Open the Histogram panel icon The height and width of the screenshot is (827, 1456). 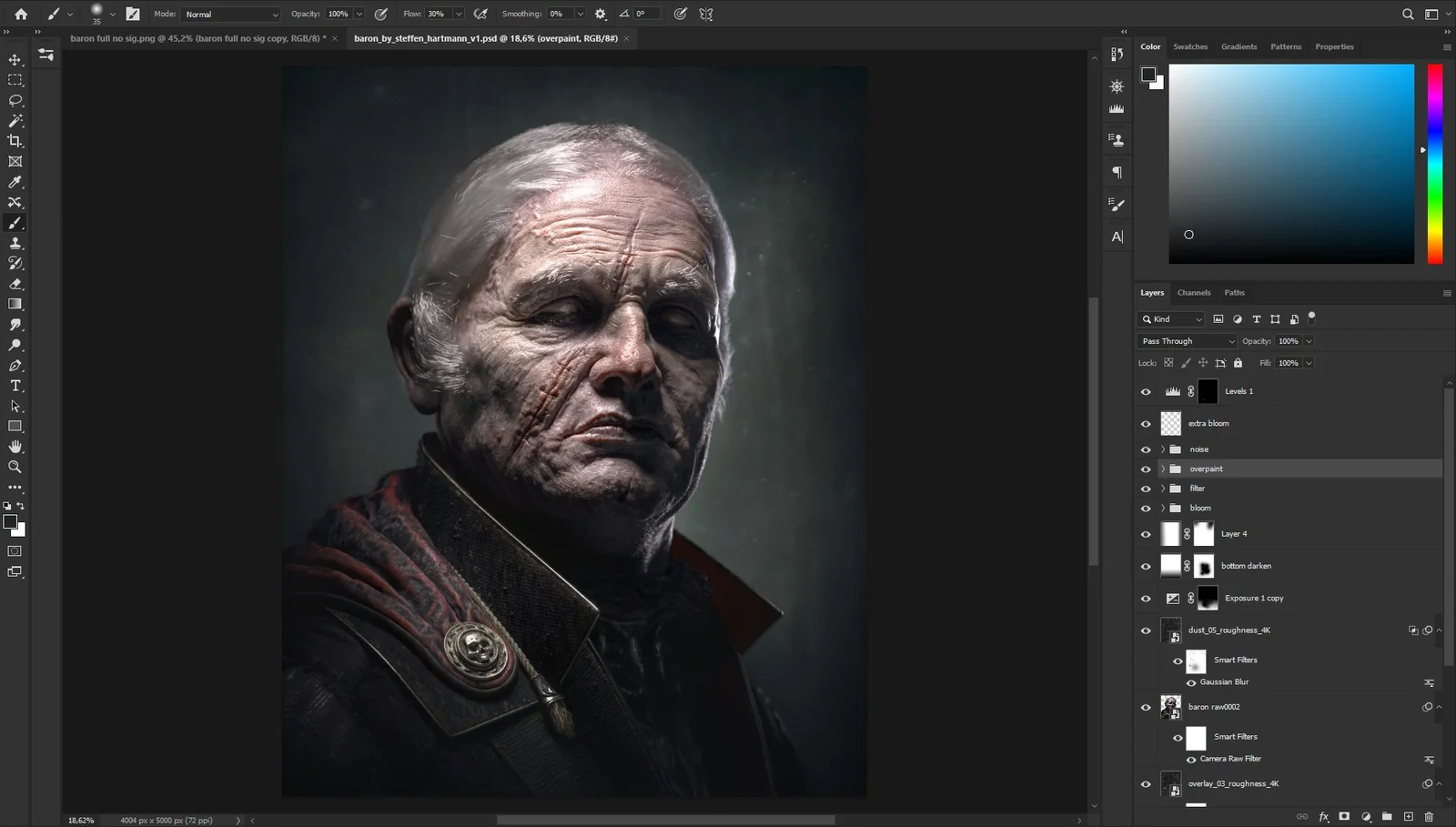(1117, 107)
